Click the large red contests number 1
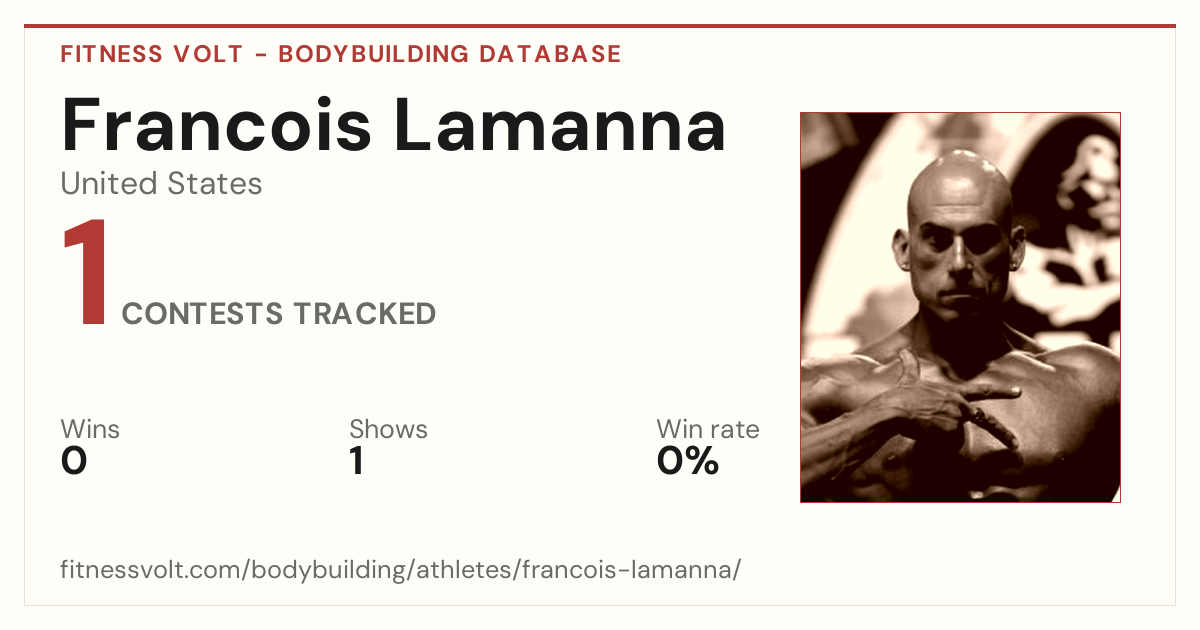Viewport: 1200px width, 630px height. pyautogui.click(x=86, y=274)
